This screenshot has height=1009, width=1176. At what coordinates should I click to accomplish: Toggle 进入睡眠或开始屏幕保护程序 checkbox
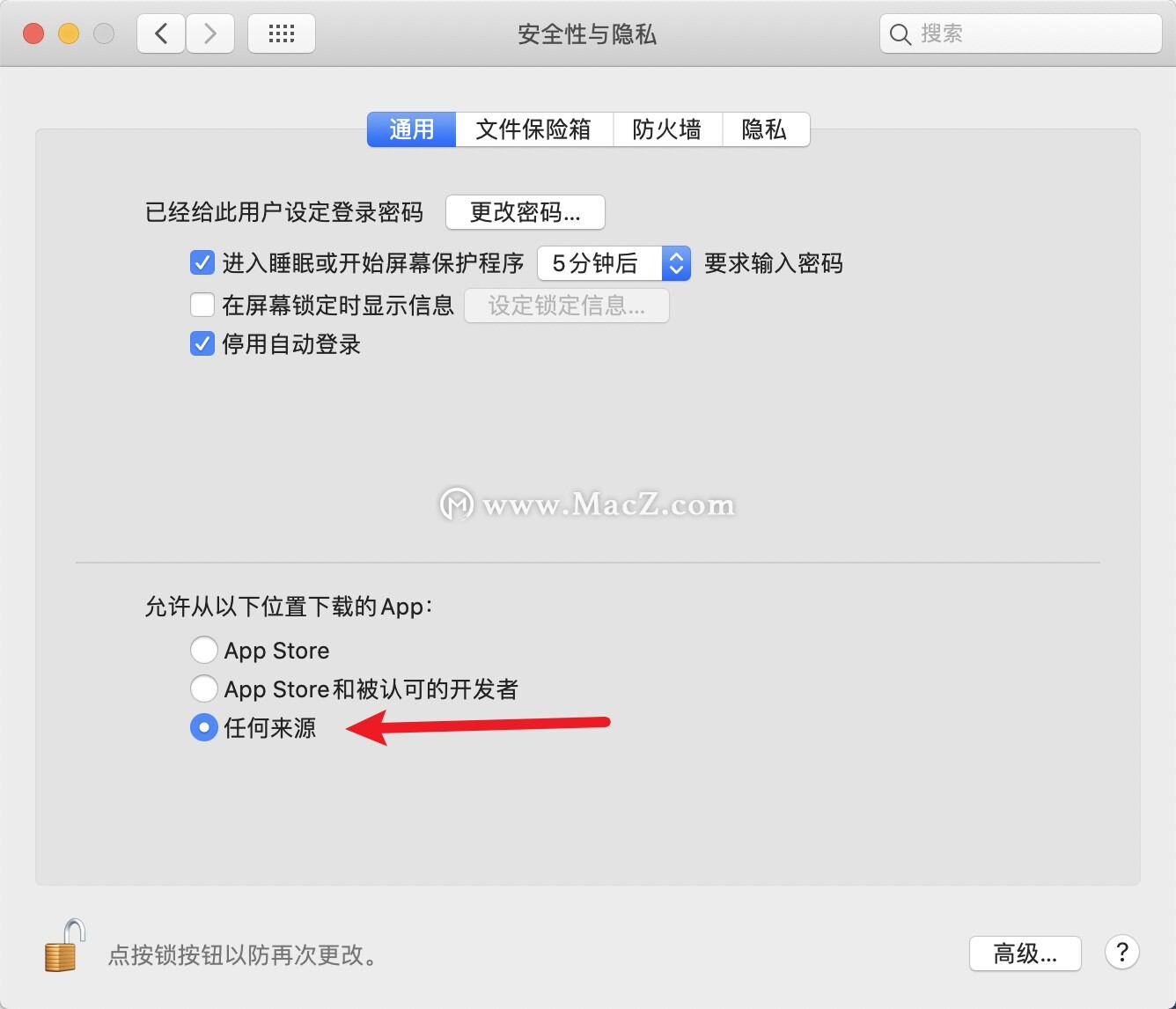(x=202, y=262)
